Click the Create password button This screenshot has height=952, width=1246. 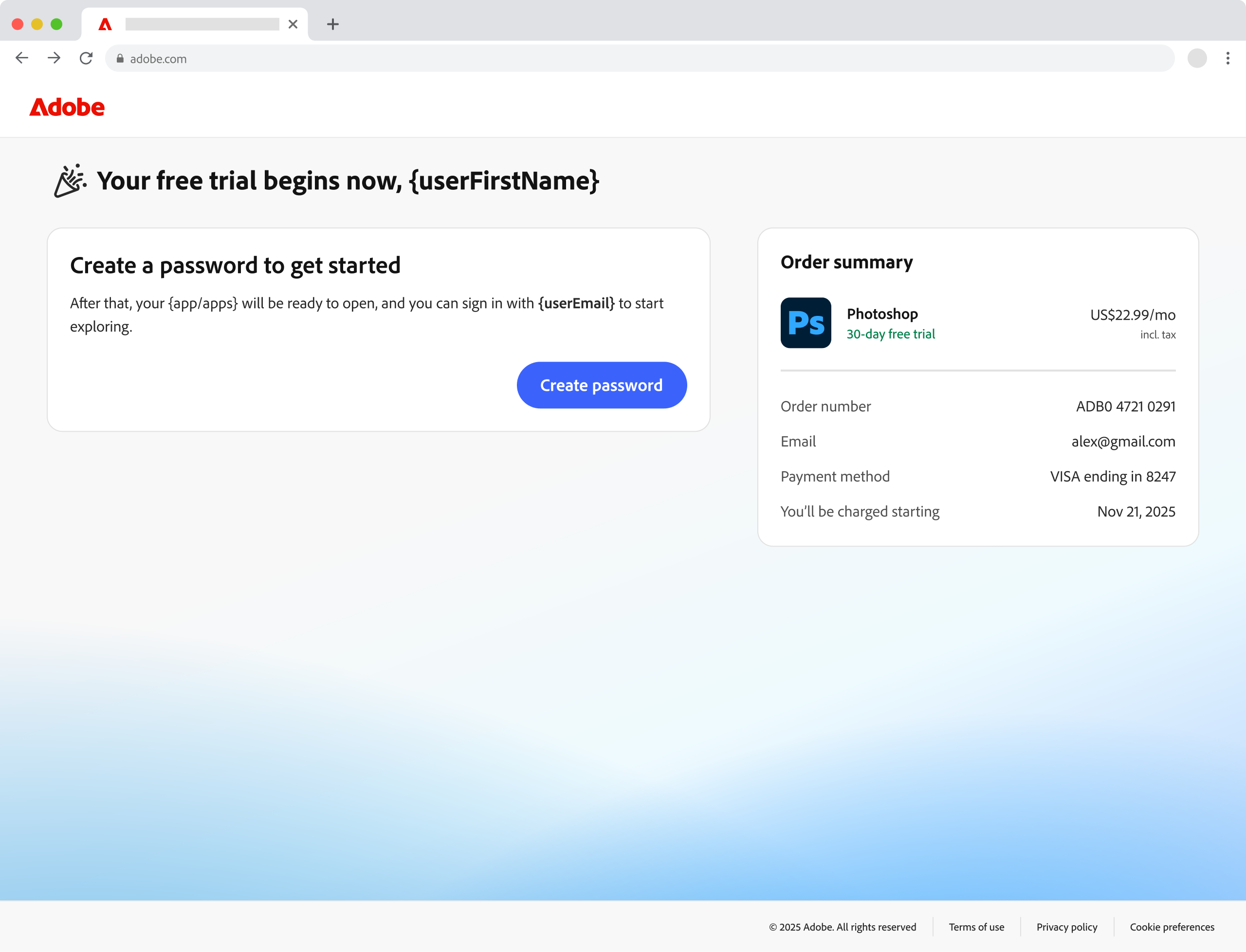pyautogui.click(x=602, y=385)
